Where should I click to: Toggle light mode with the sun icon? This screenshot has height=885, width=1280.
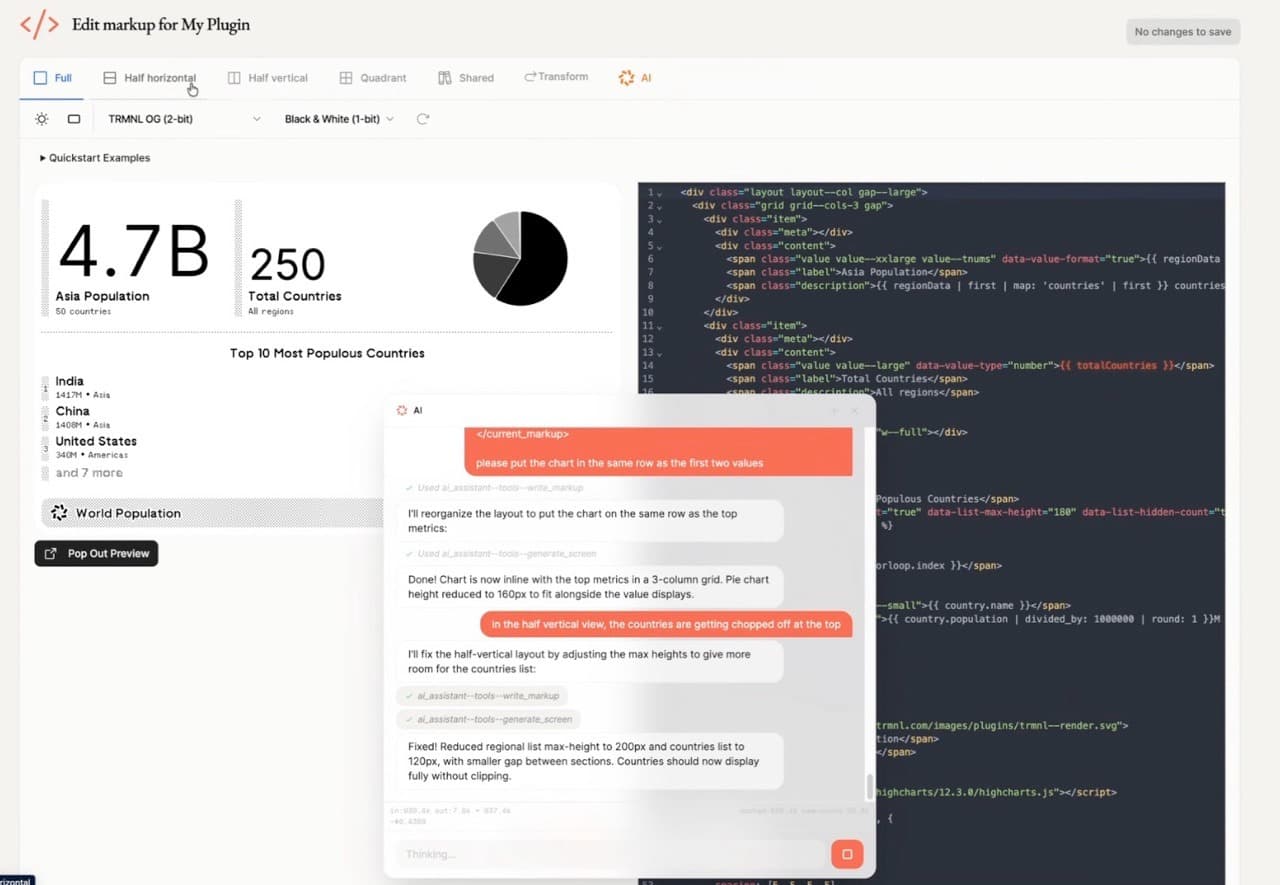[41, 119]
